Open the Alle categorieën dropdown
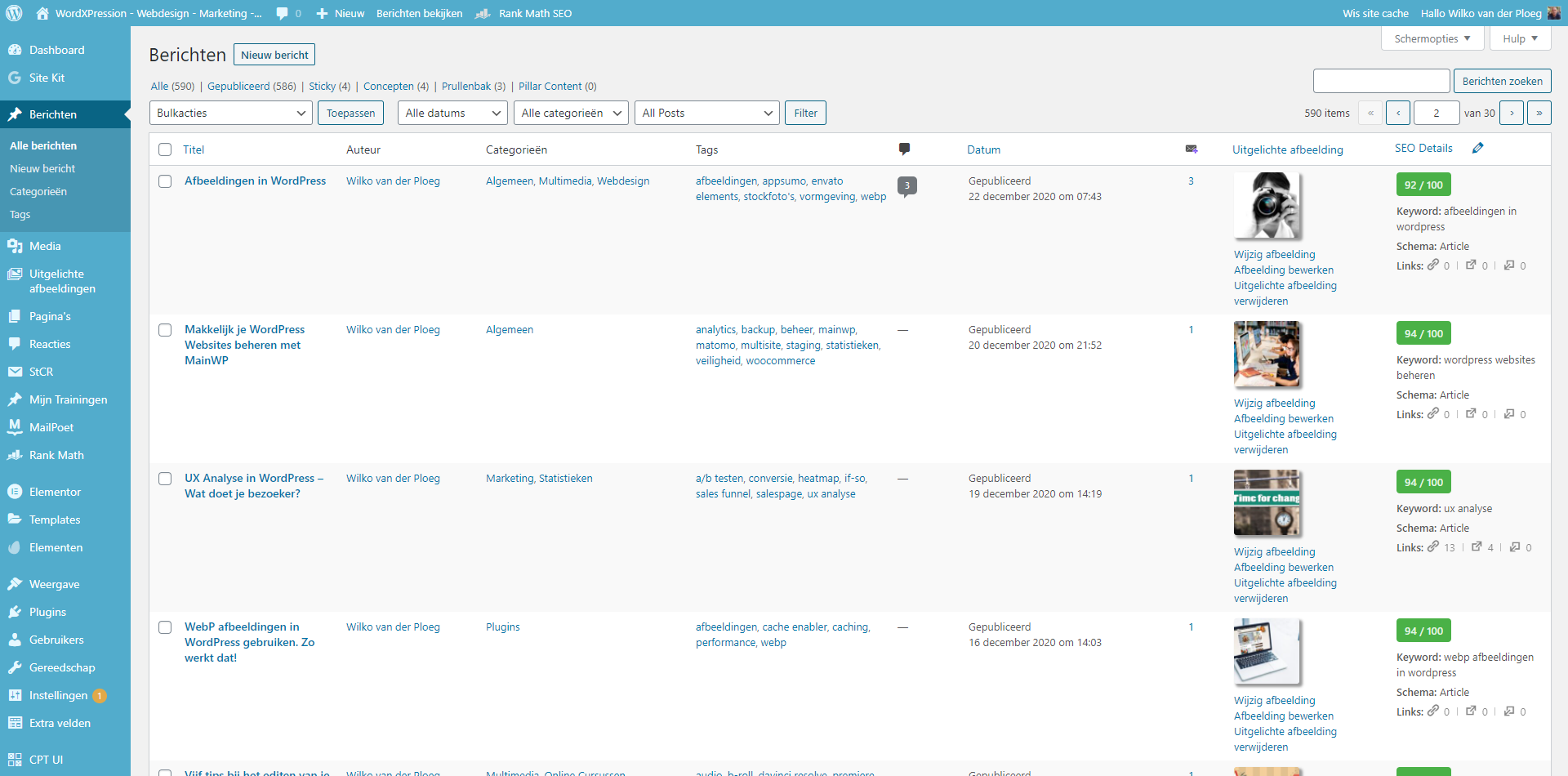Screen dimensions: 1568x776 pos(571,113)
